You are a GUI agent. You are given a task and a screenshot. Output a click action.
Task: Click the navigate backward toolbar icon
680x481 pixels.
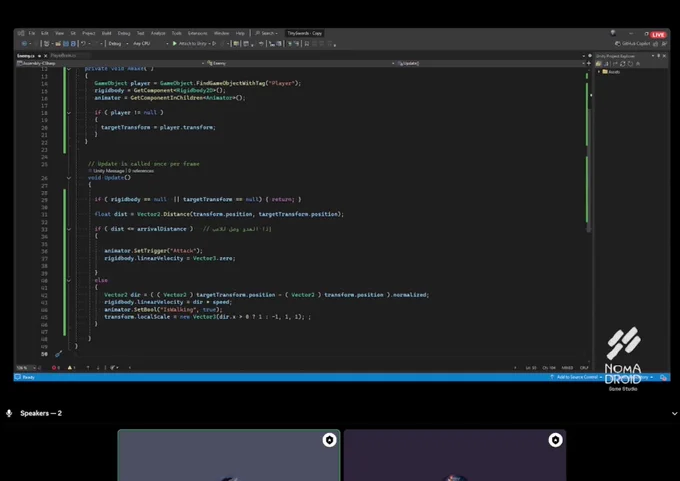coord(24,44)
